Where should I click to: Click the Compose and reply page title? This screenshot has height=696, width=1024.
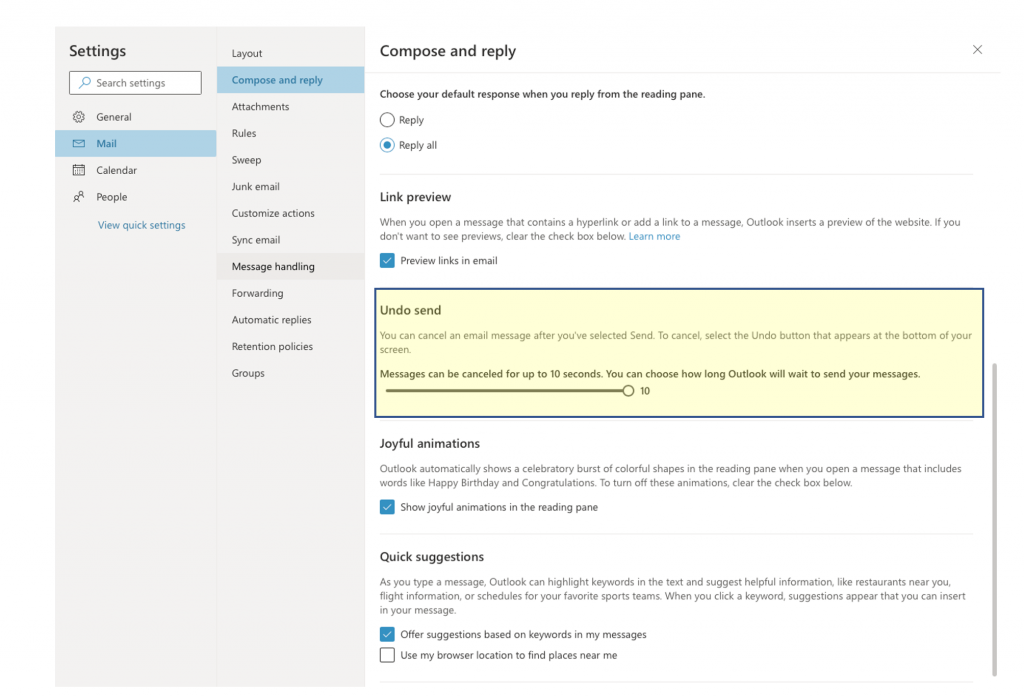(448, 51)
